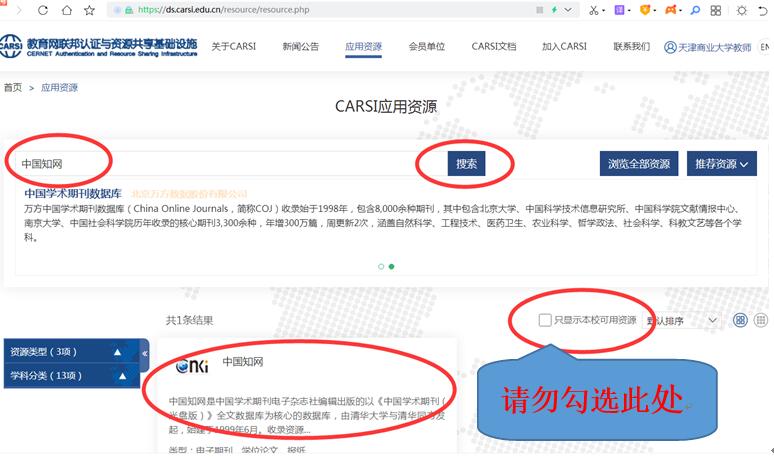The width and height of the screenshot is (774, 457).
Task: Open the 会员单位 menu item
Action: pos(427,46)
